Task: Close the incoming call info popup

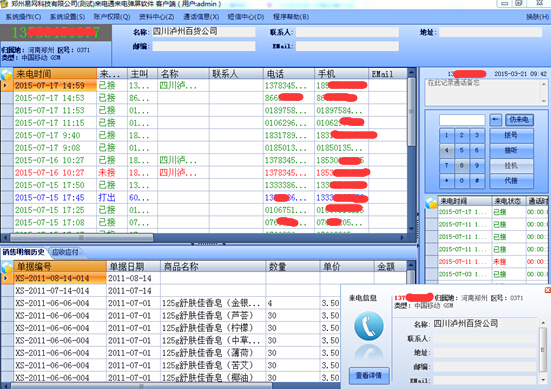Action: tap(547, 290)
